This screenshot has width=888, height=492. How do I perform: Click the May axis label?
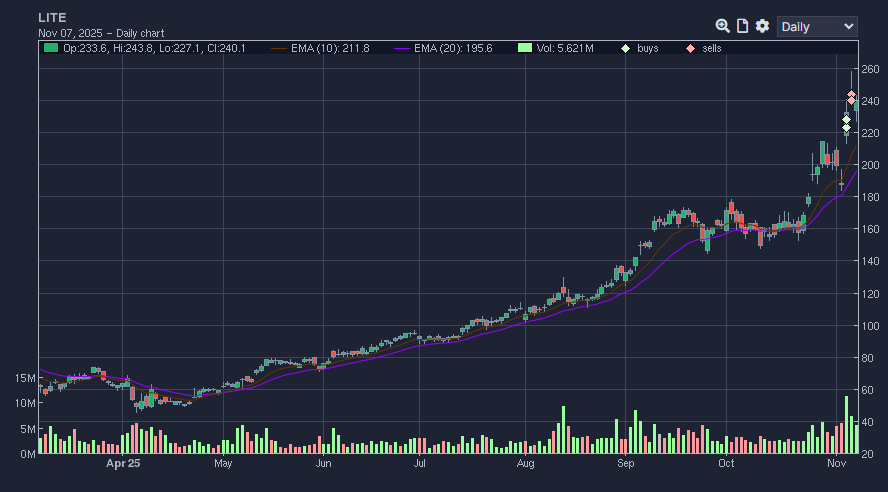(x=223, y=463)
